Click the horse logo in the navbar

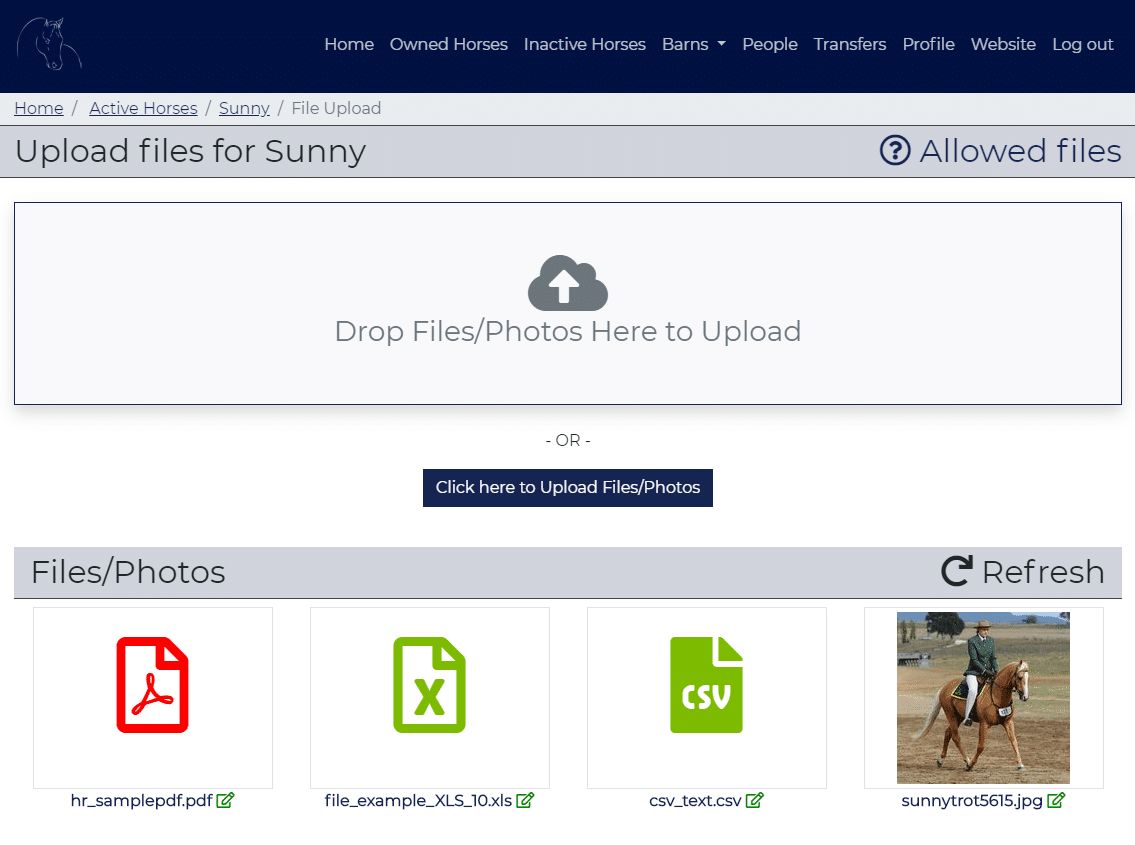(48, 43)
